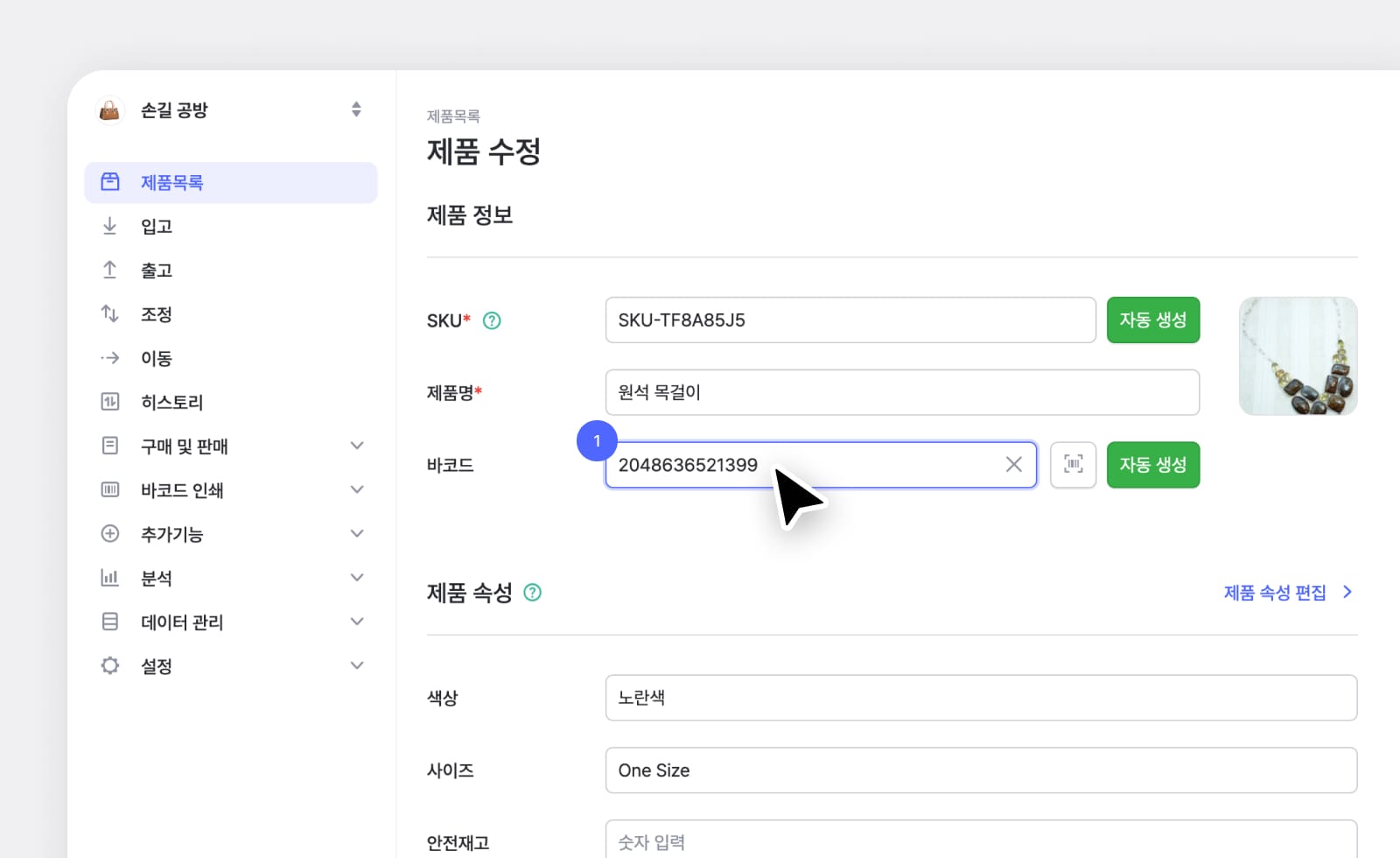1400x858 pixels.
Task: Click the 제품목록 box icon in the sidebar
Action: pos(110,182)
